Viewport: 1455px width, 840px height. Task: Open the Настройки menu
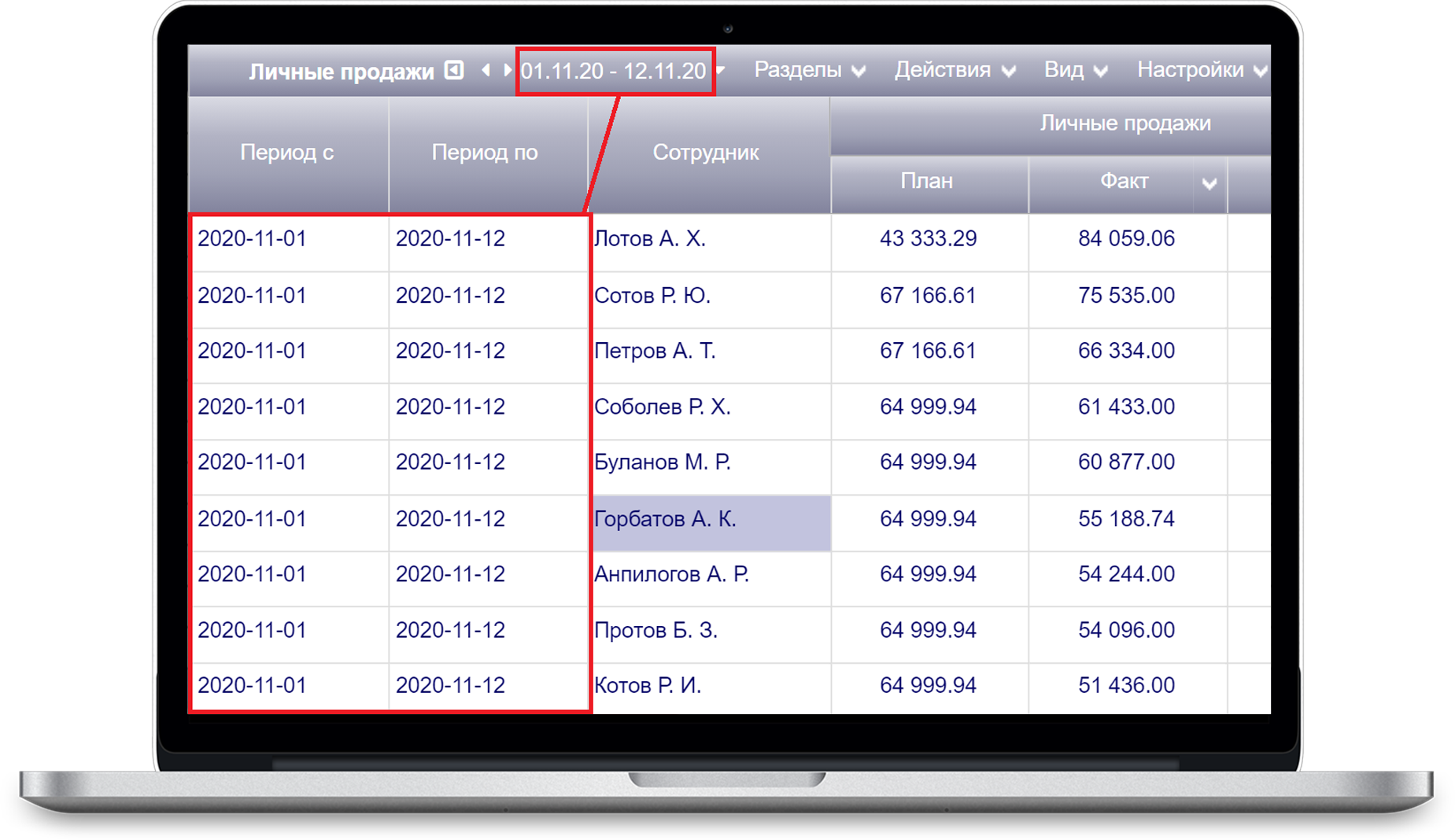coord(1201,70)
